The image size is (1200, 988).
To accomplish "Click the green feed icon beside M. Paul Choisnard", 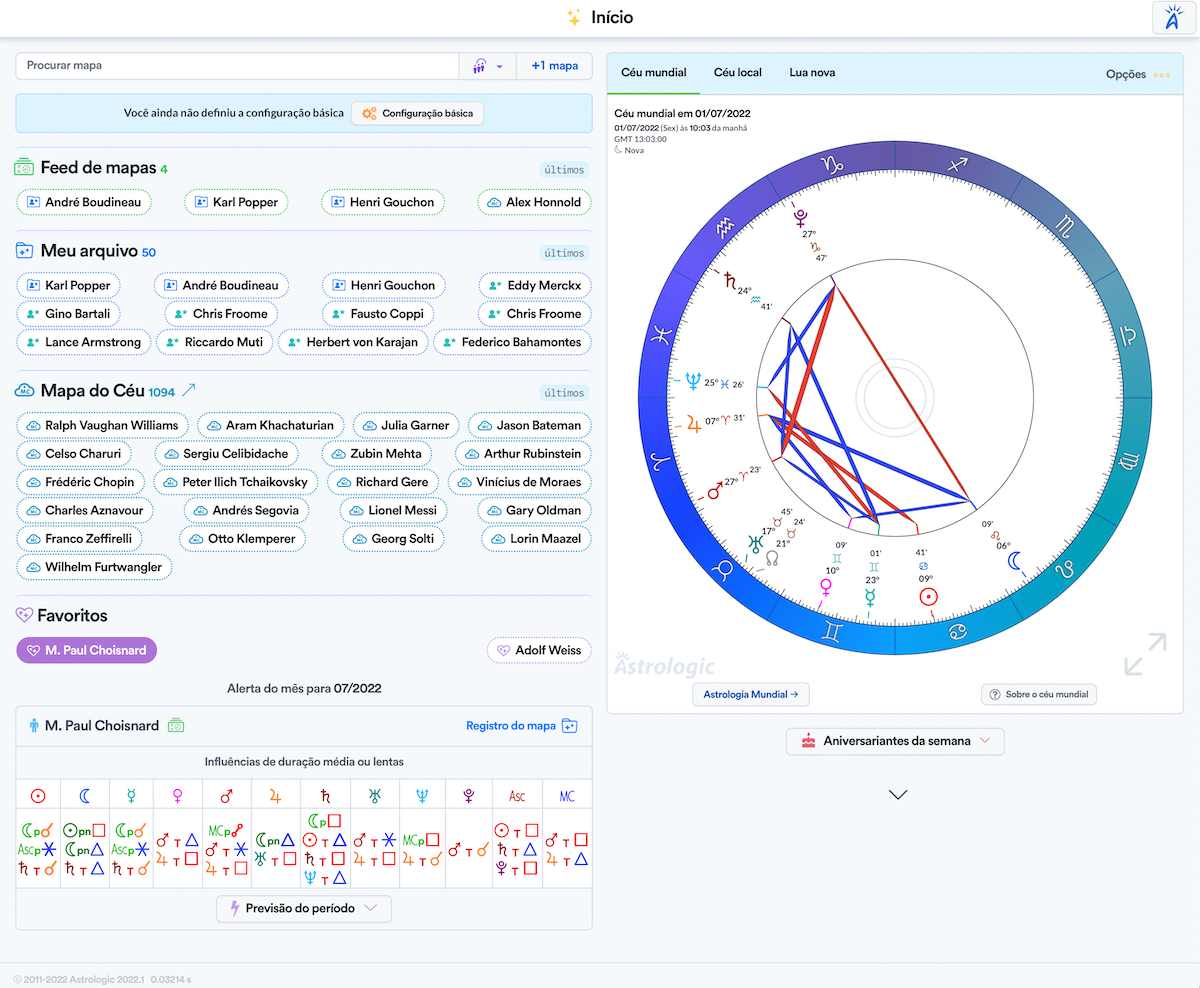I will point(175,726).
